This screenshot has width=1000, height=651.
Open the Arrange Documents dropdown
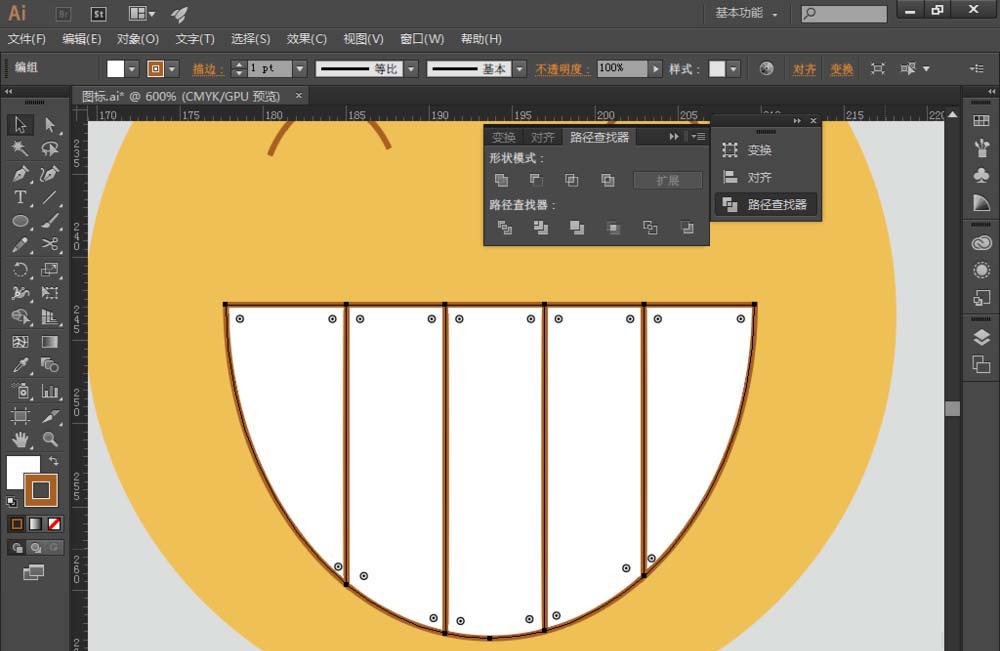142,13
